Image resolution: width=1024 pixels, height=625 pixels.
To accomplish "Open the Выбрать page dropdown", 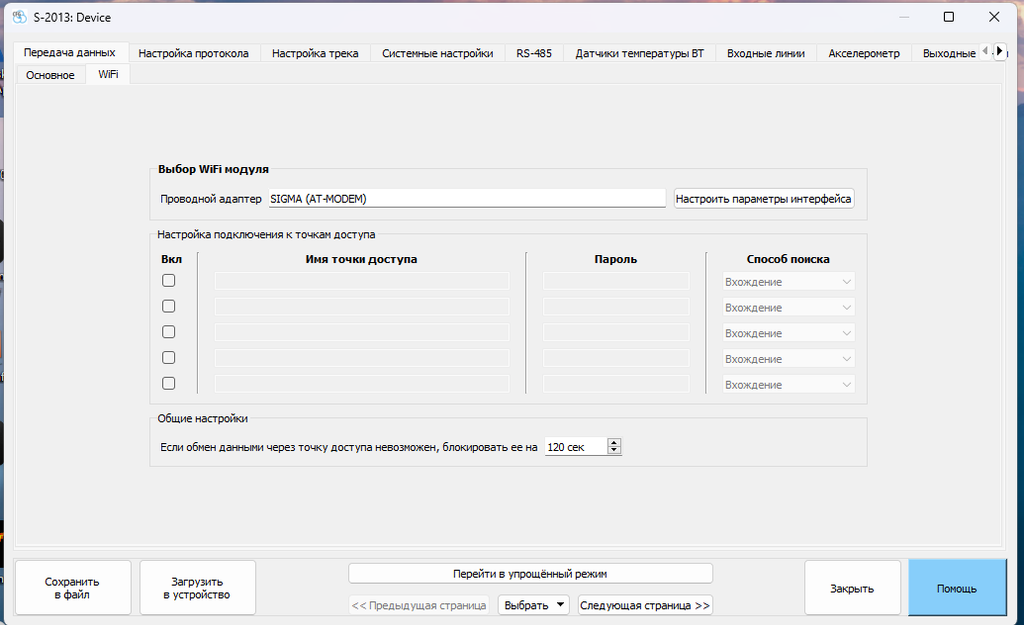I will click(x=534, y=605).
